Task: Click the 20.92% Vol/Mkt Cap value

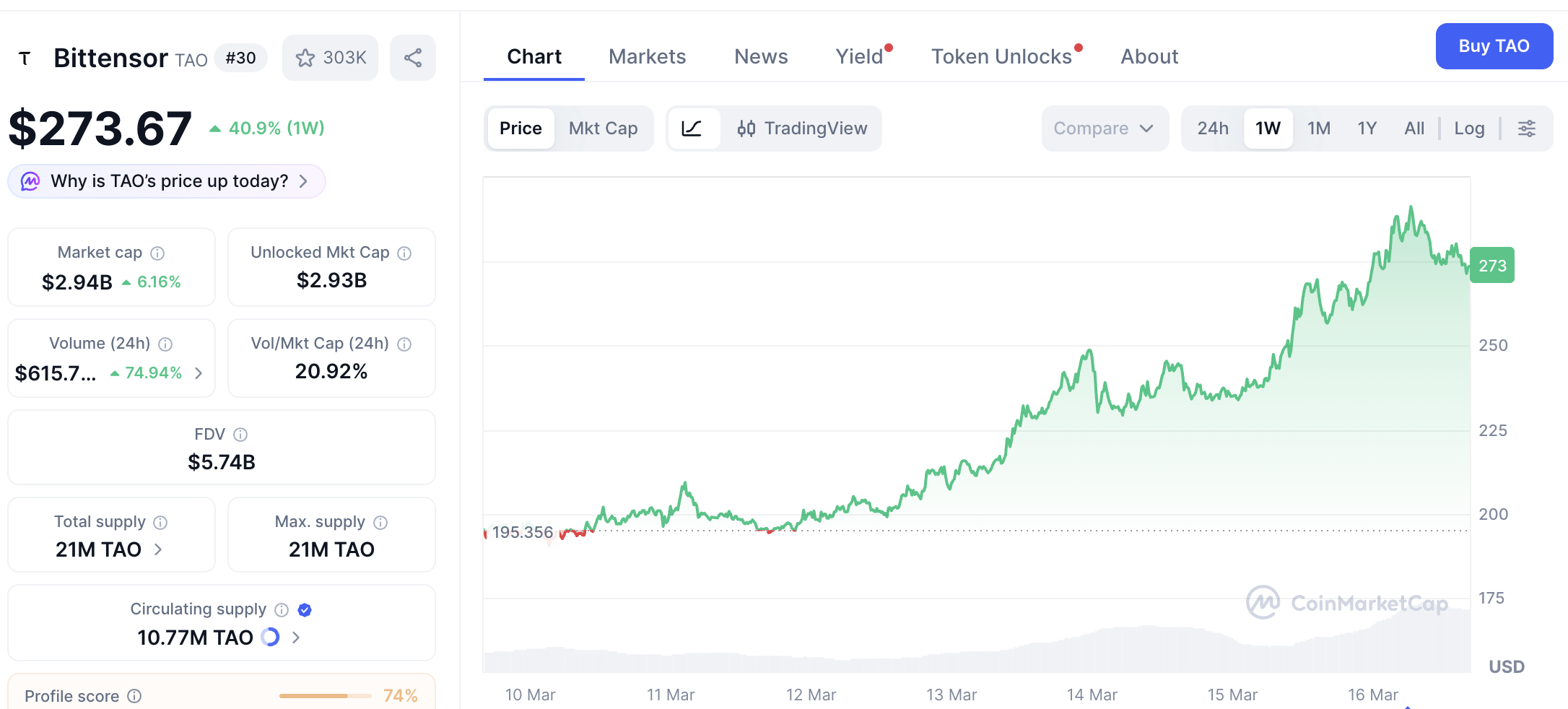Action: tap(331, 371)
